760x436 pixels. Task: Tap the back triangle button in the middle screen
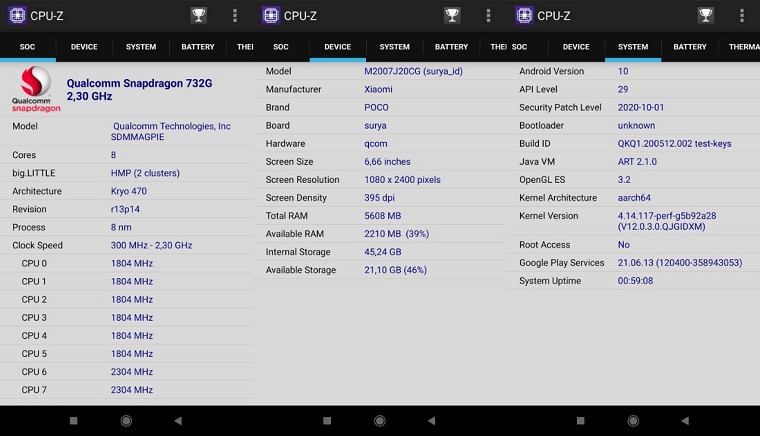tap(431, 420)
